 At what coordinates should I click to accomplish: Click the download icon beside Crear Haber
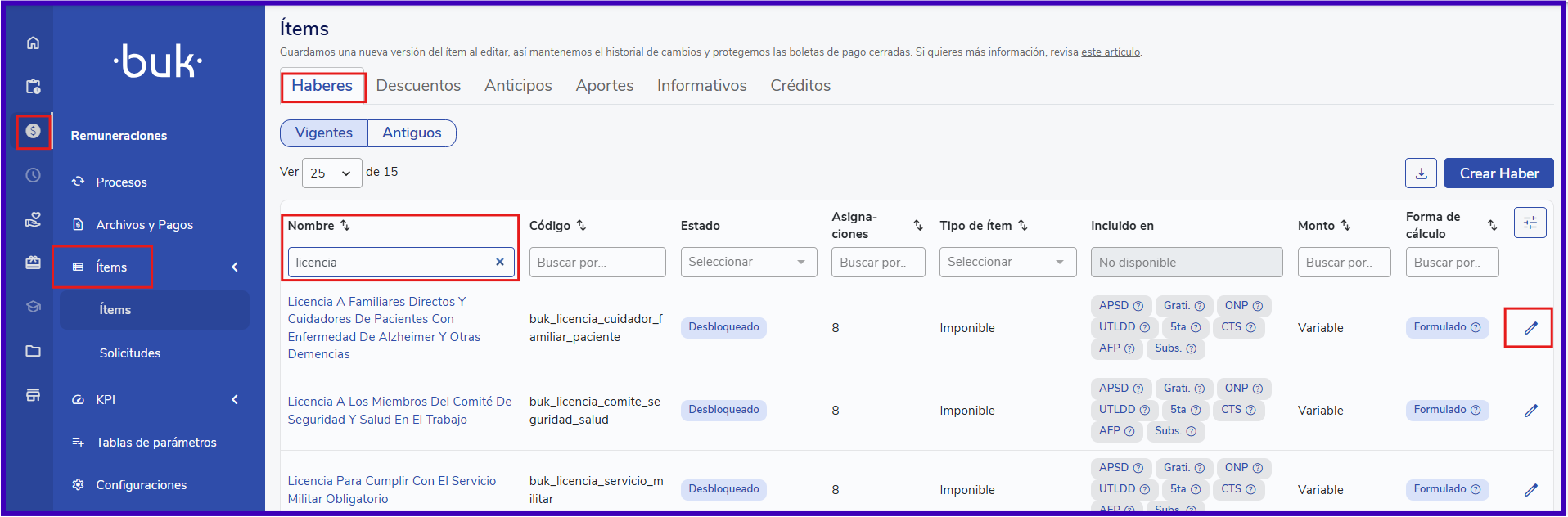coord(1421,173)
